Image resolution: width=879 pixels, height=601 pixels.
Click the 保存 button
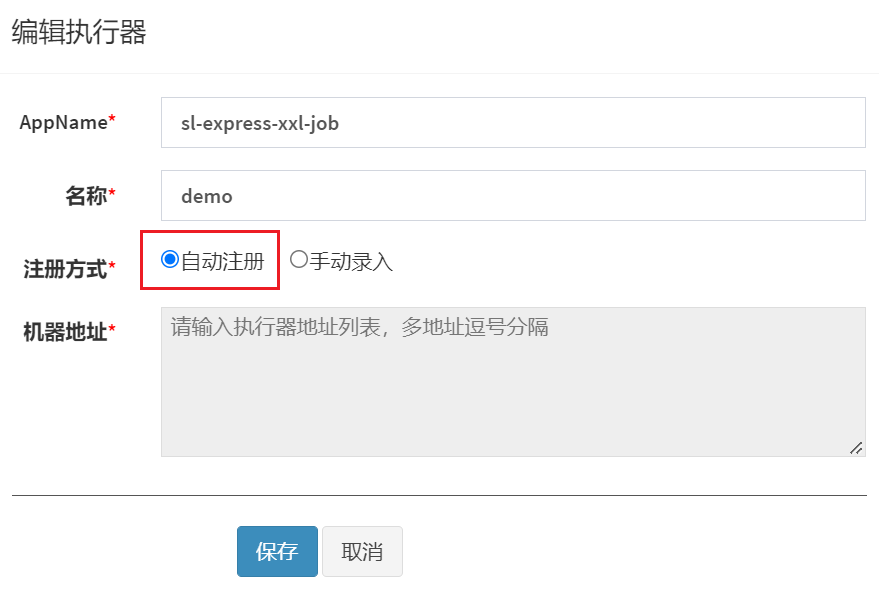coord(277,551)
